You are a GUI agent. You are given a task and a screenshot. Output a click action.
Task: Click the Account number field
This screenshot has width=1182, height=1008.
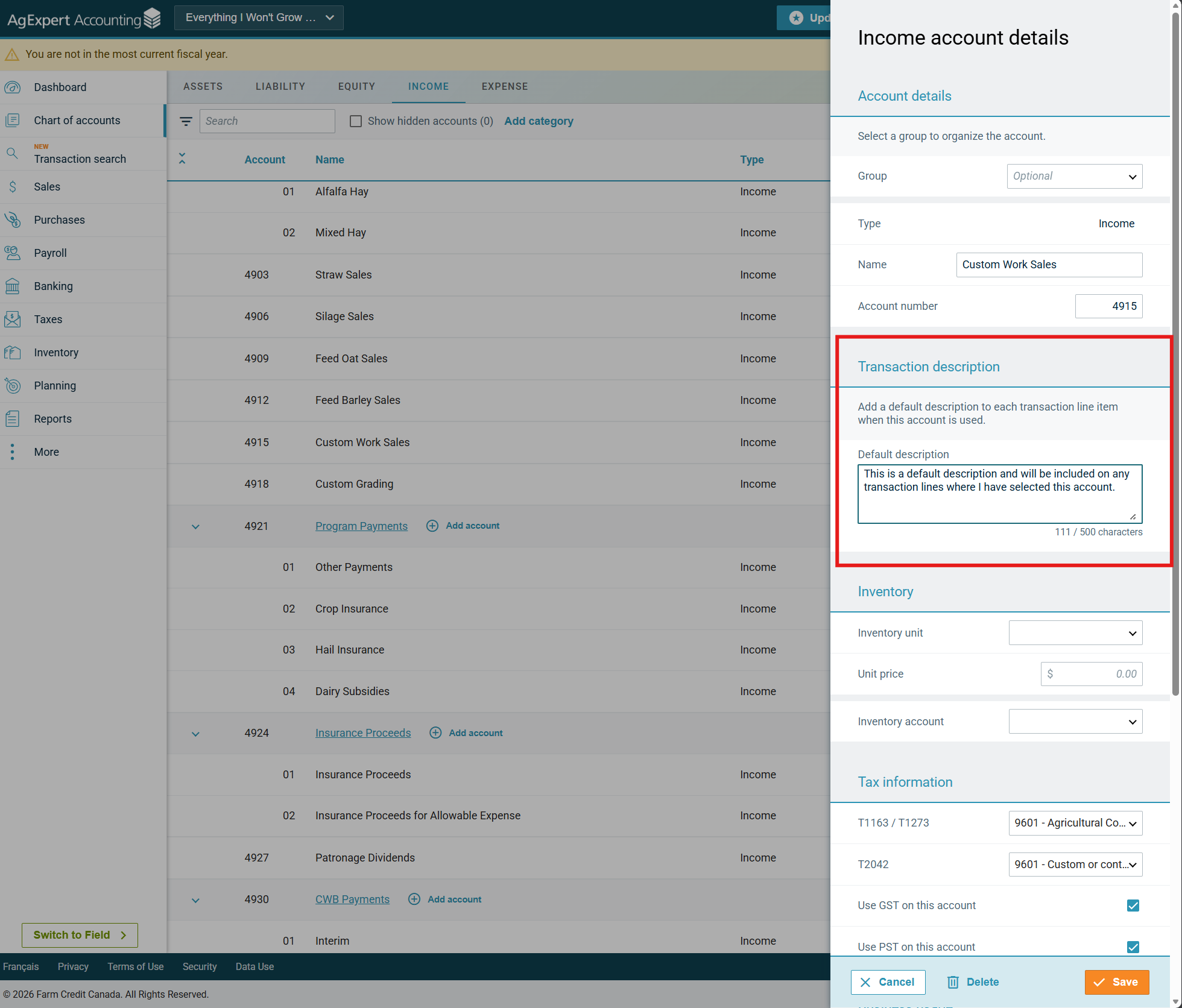[1108, 306]
